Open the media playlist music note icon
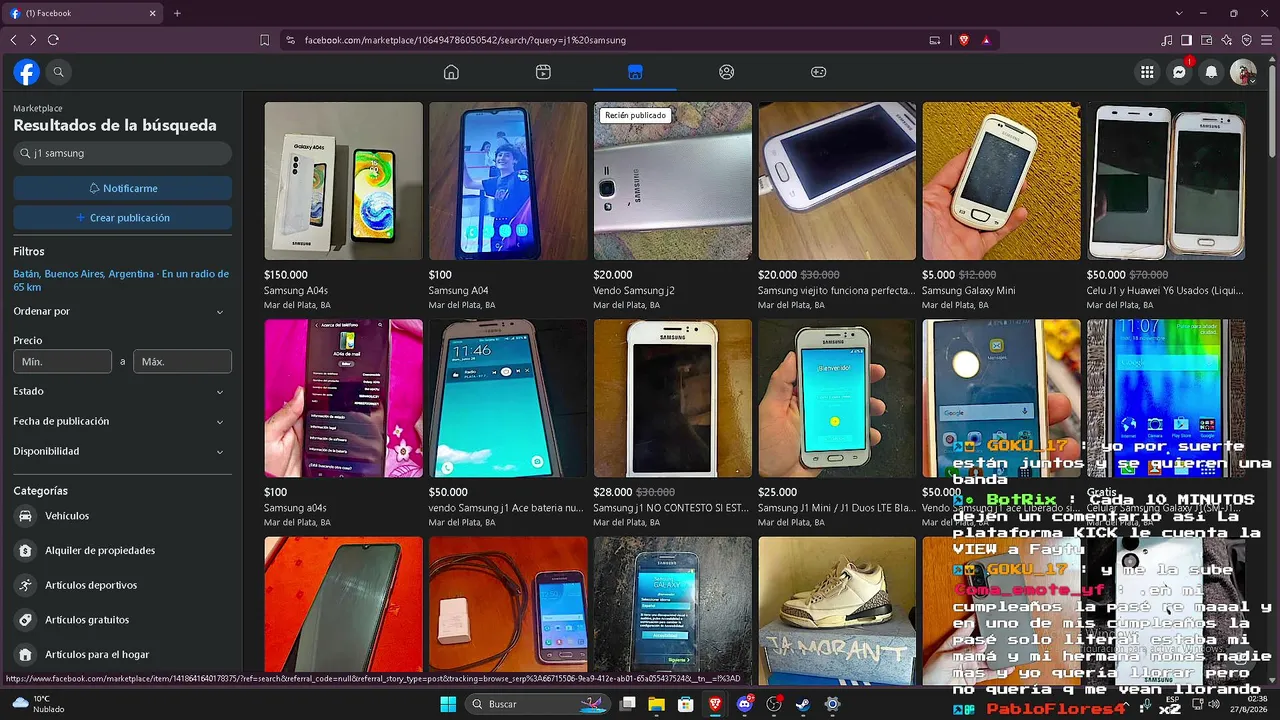The image size is (1280, 720). 1167,40
